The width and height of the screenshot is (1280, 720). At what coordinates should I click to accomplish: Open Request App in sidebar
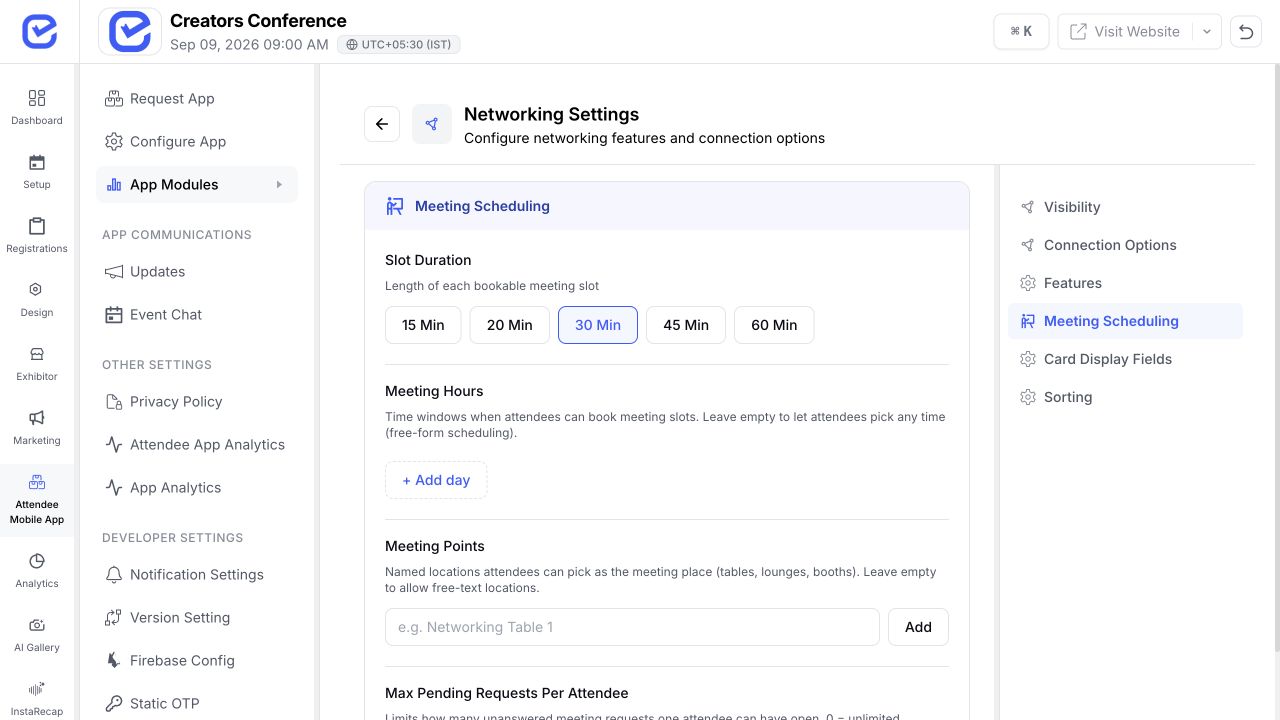point(197,99)
